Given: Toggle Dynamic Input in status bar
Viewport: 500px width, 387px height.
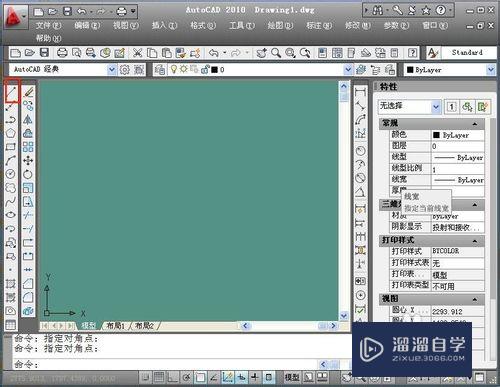Looking at the screenshot, I should pyautogui.click(x=241, y=377).
